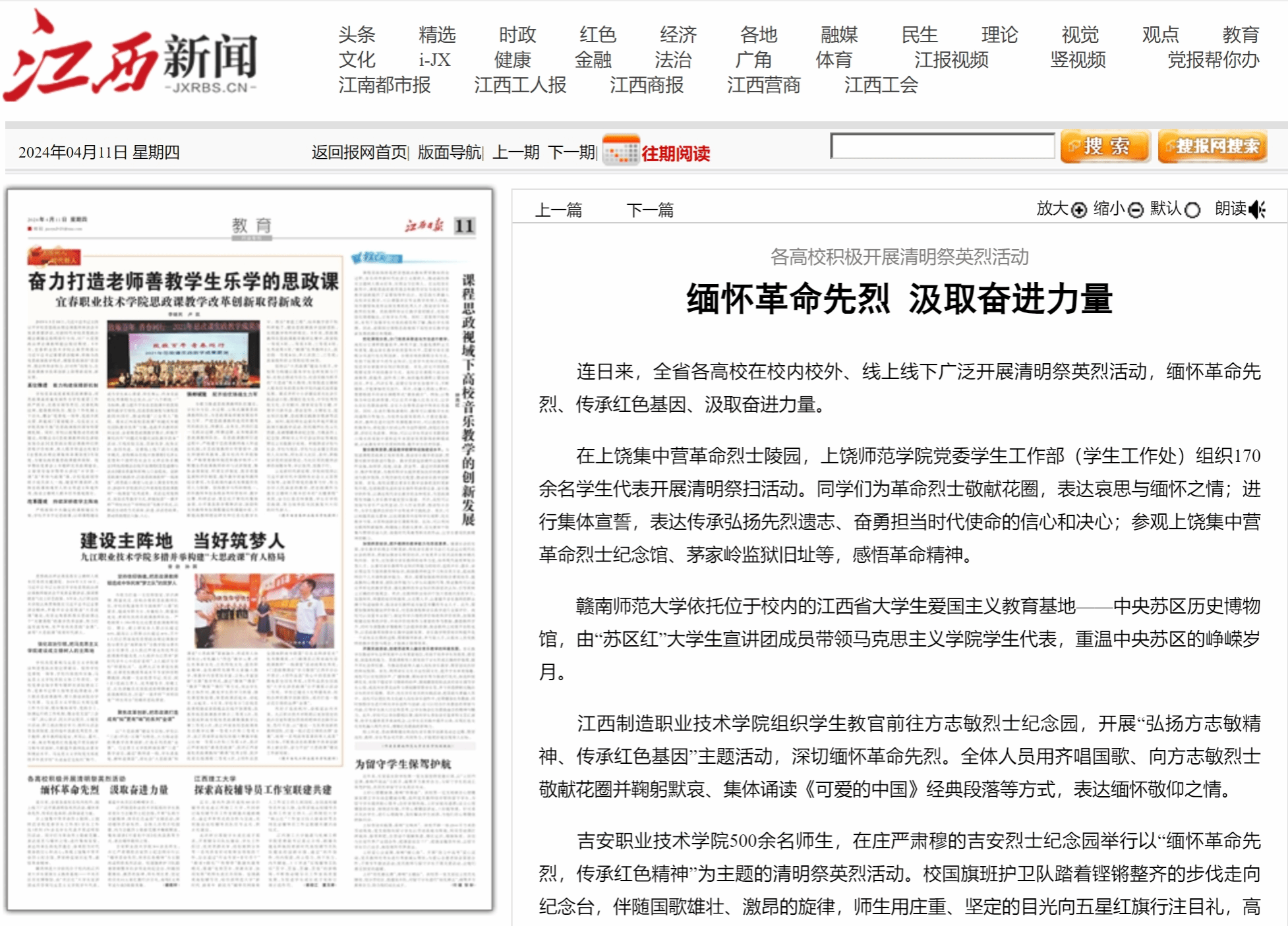This screenshot has width=1288, height=926.
Task: Open the 视觉 navigation item
Action: click(x=1080, y=34)
